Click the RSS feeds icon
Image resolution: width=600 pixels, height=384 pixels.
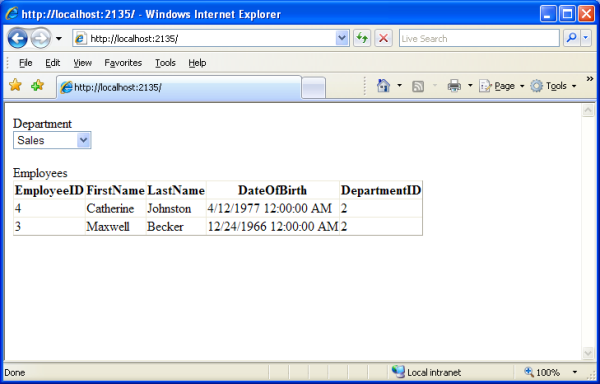tap(417, 86)
